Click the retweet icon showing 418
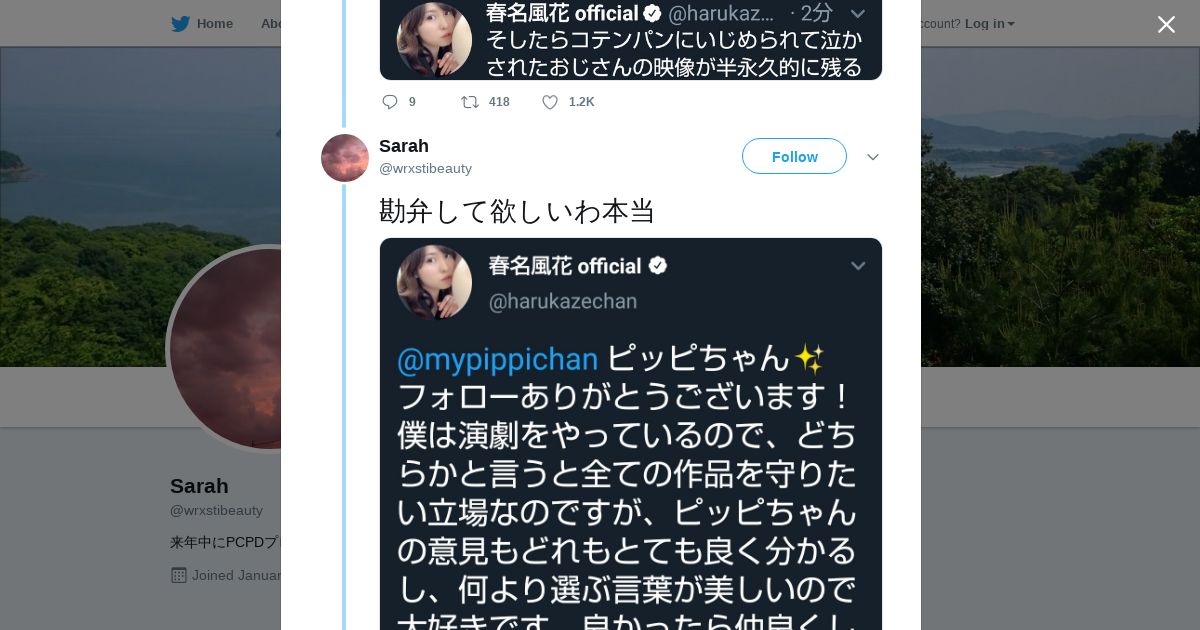This screenshot has height=630, width=1200. coord(469,102)
